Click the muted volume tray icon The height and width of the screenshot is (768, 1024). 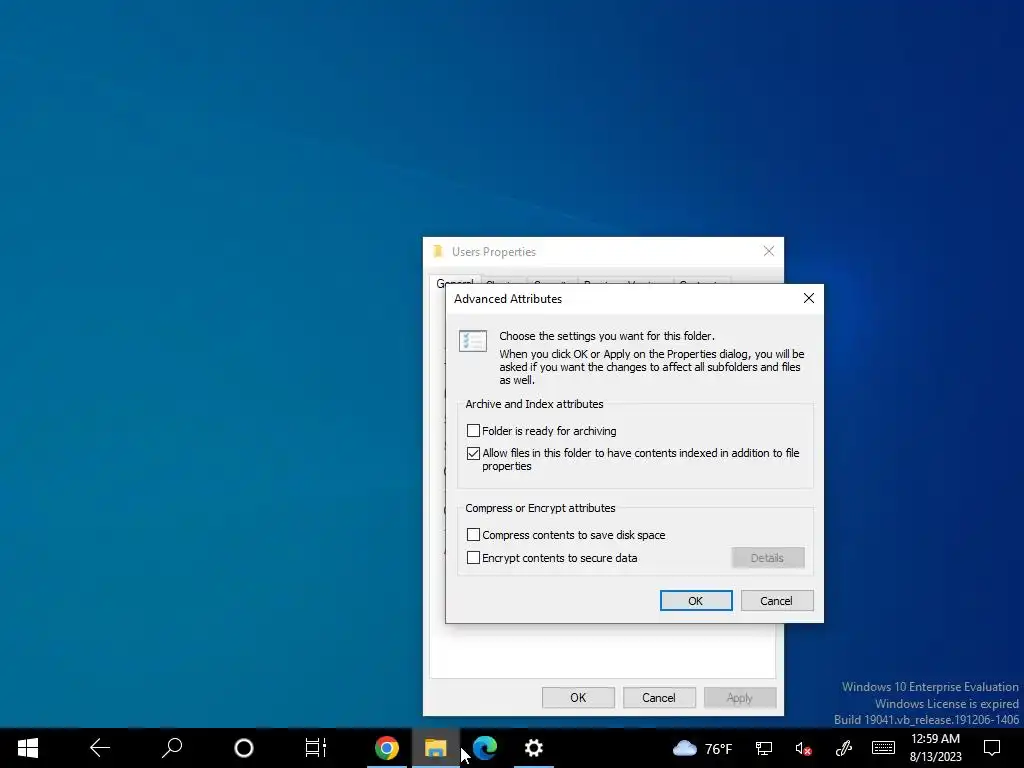(803, 748)
